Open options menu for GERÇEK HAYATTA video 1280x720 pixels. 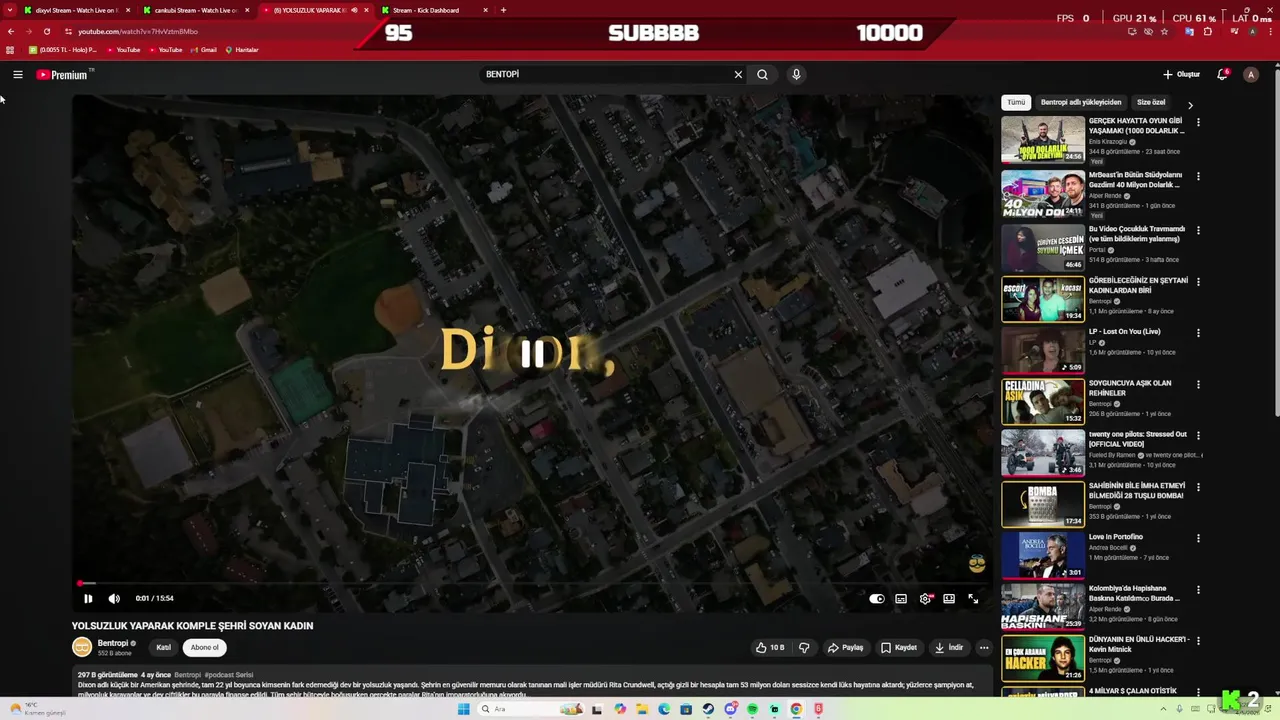pyautogui.click(x=1198, y=123)
